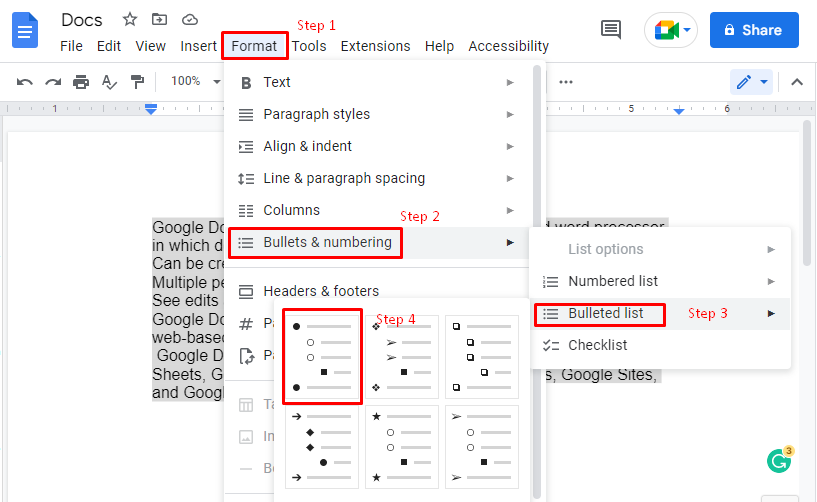This screenshot has width=817, height=502.
Task: Click the Undo arrow icon
Action: pyautogui.click(x=24, y=82)
